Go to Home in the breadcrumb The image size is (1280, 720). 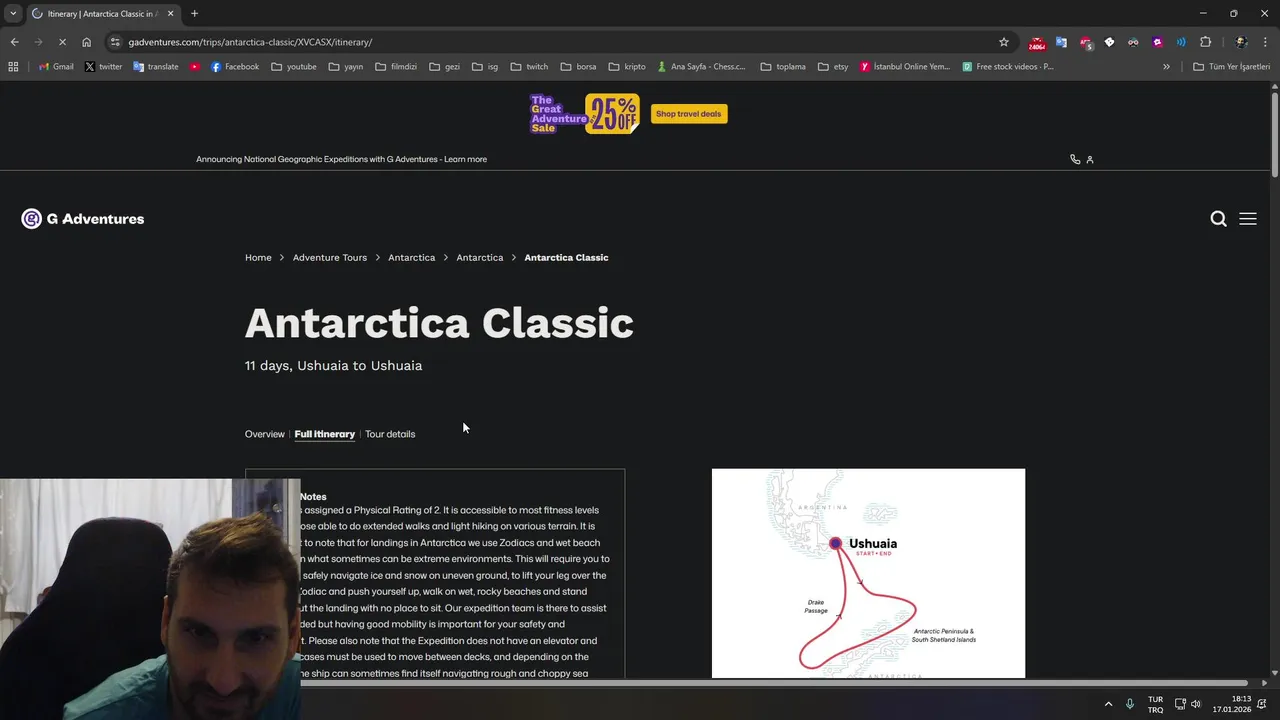(x=258, y=258)
